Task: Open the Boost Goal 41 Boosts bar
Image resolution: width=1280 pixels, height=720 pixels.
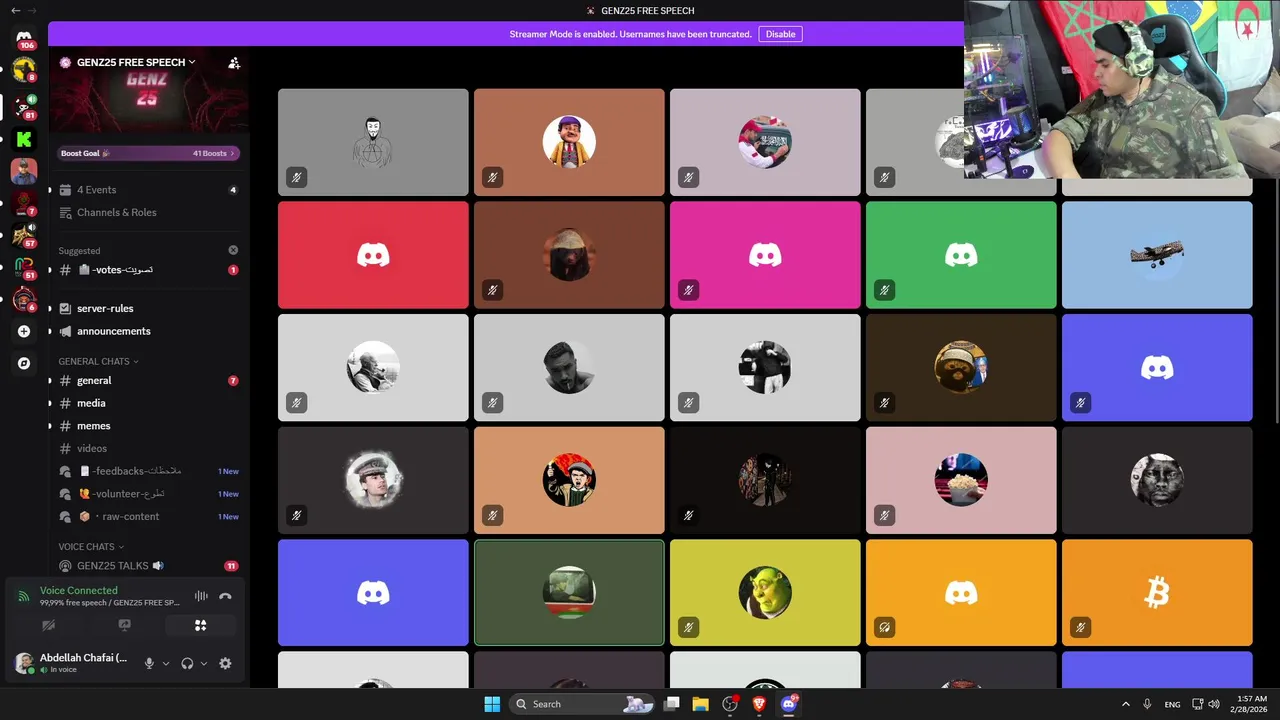Action: pyautogui.click(x=148, y=153)
